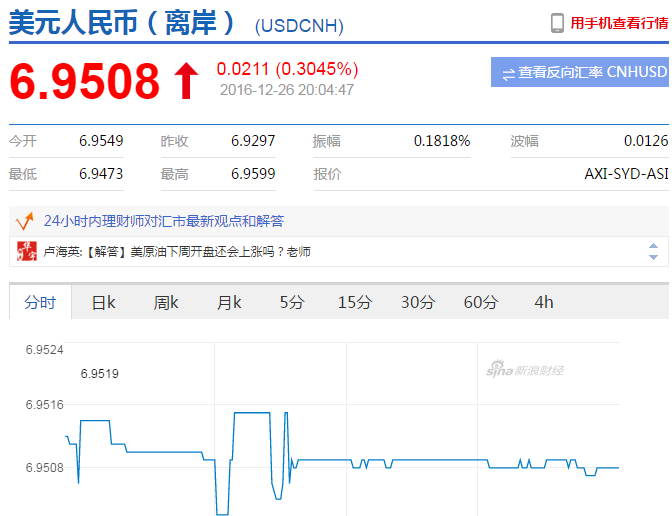The width and height of the screenshot is (672, 516).
Task: Select the 5分 chart tab
Action: click(292, 303)
